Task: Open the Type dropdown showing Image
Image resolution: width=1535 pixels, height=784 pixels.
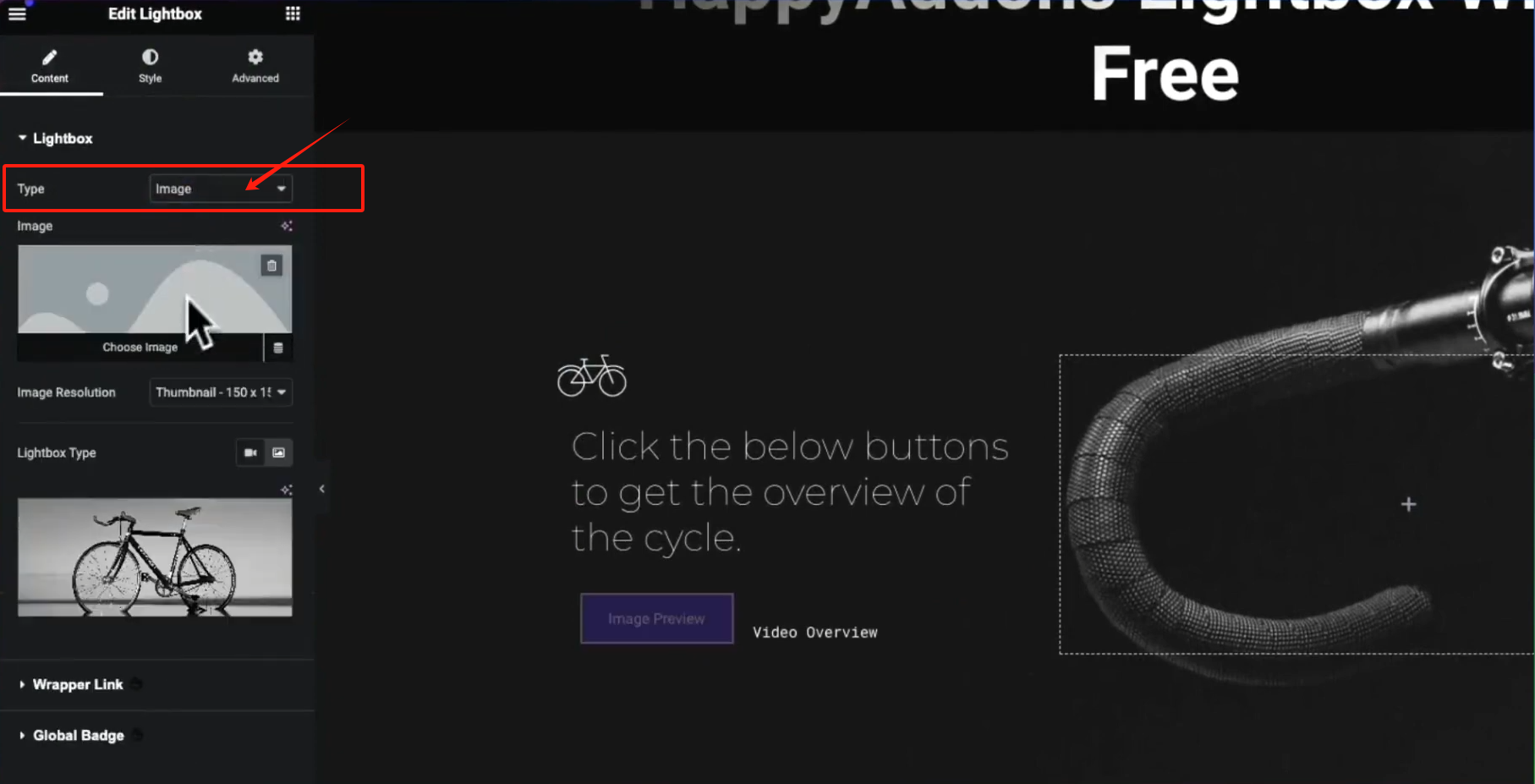Action: (221, 189)
